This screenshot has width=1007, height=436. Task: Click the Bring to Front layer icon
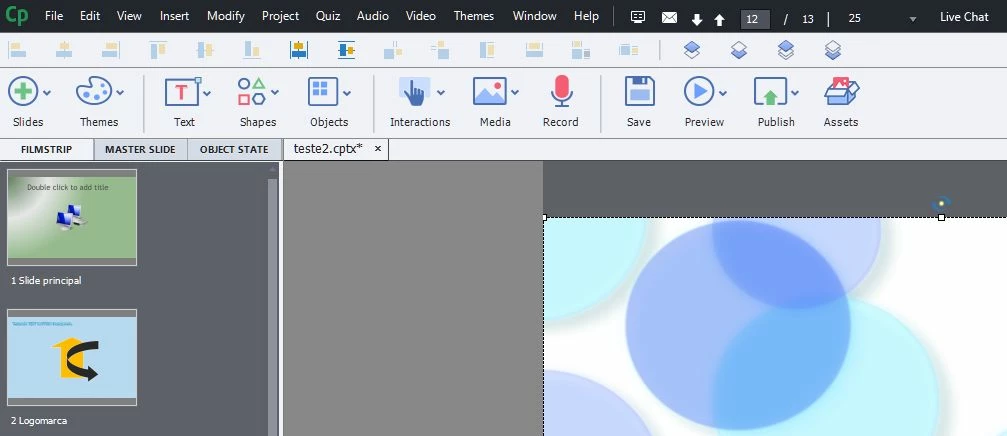pos(786,49)
